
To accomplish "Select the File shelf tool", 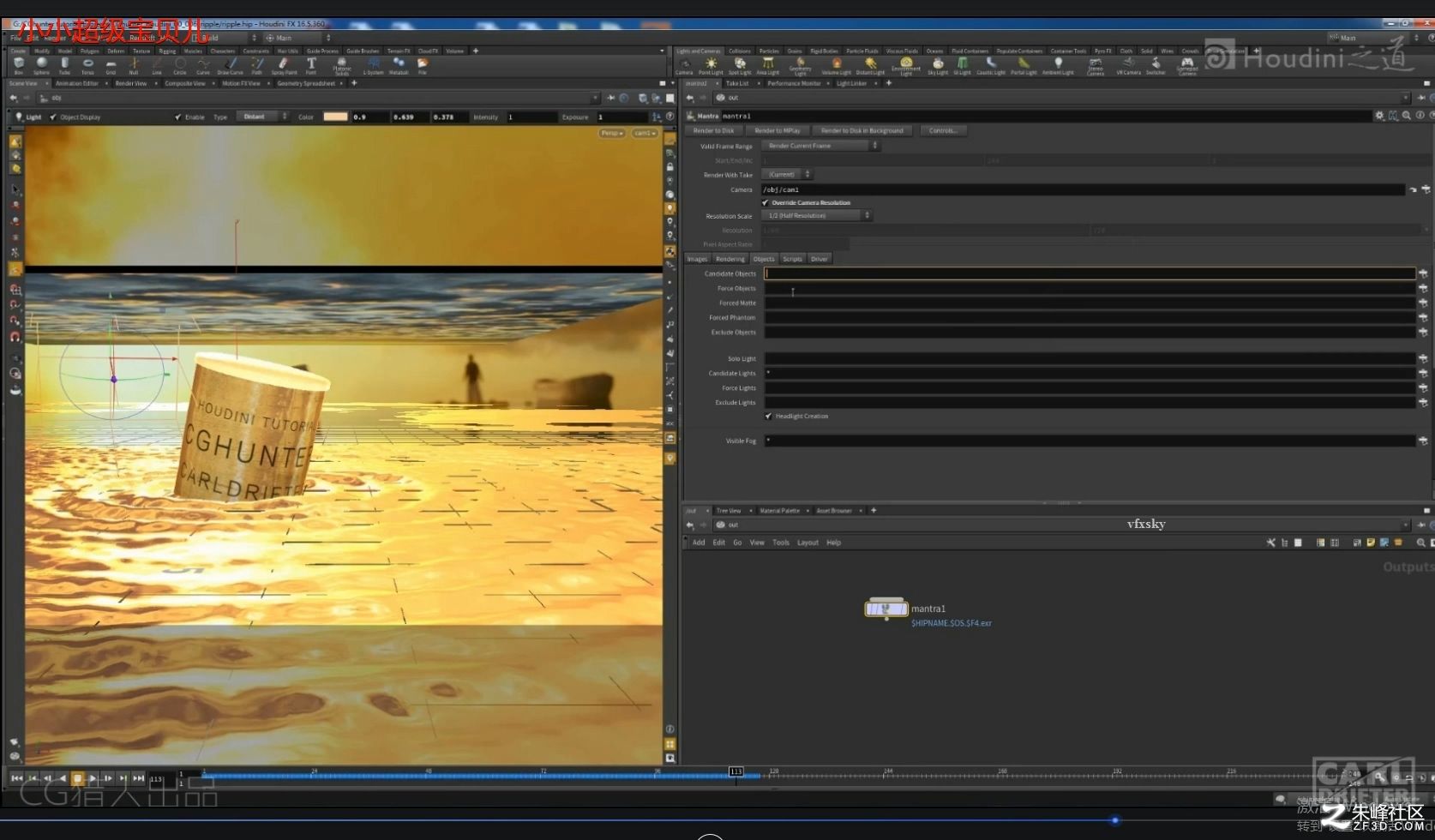I will (422, 65).
